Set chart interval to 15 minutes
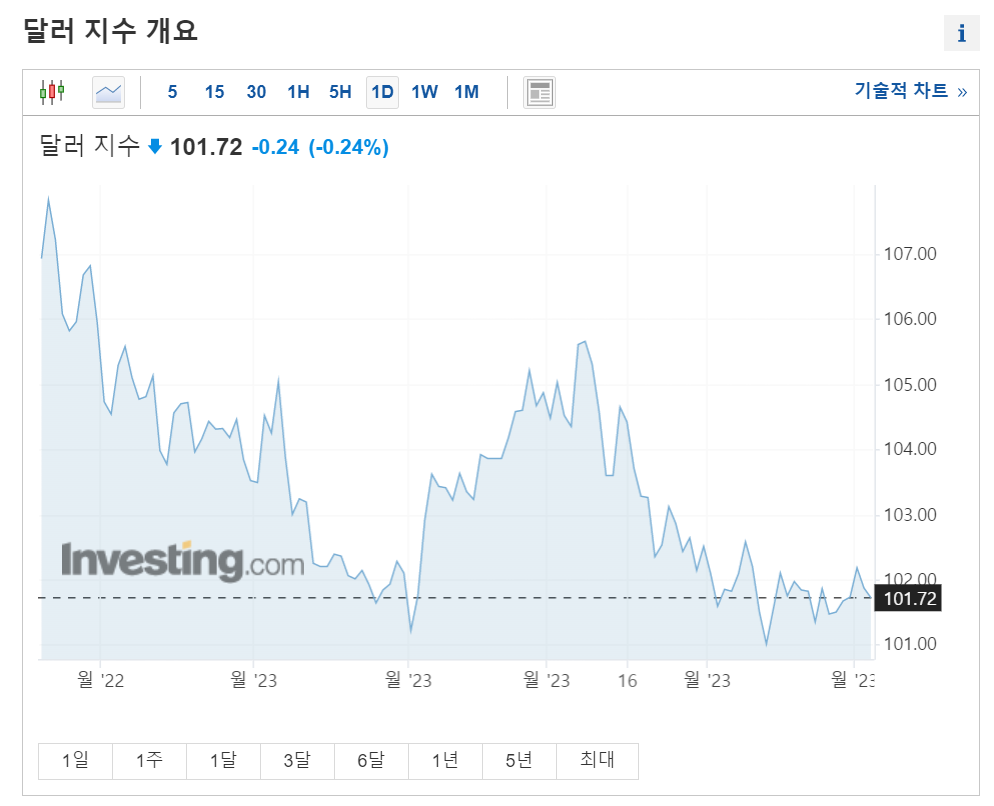 (214, 92)
